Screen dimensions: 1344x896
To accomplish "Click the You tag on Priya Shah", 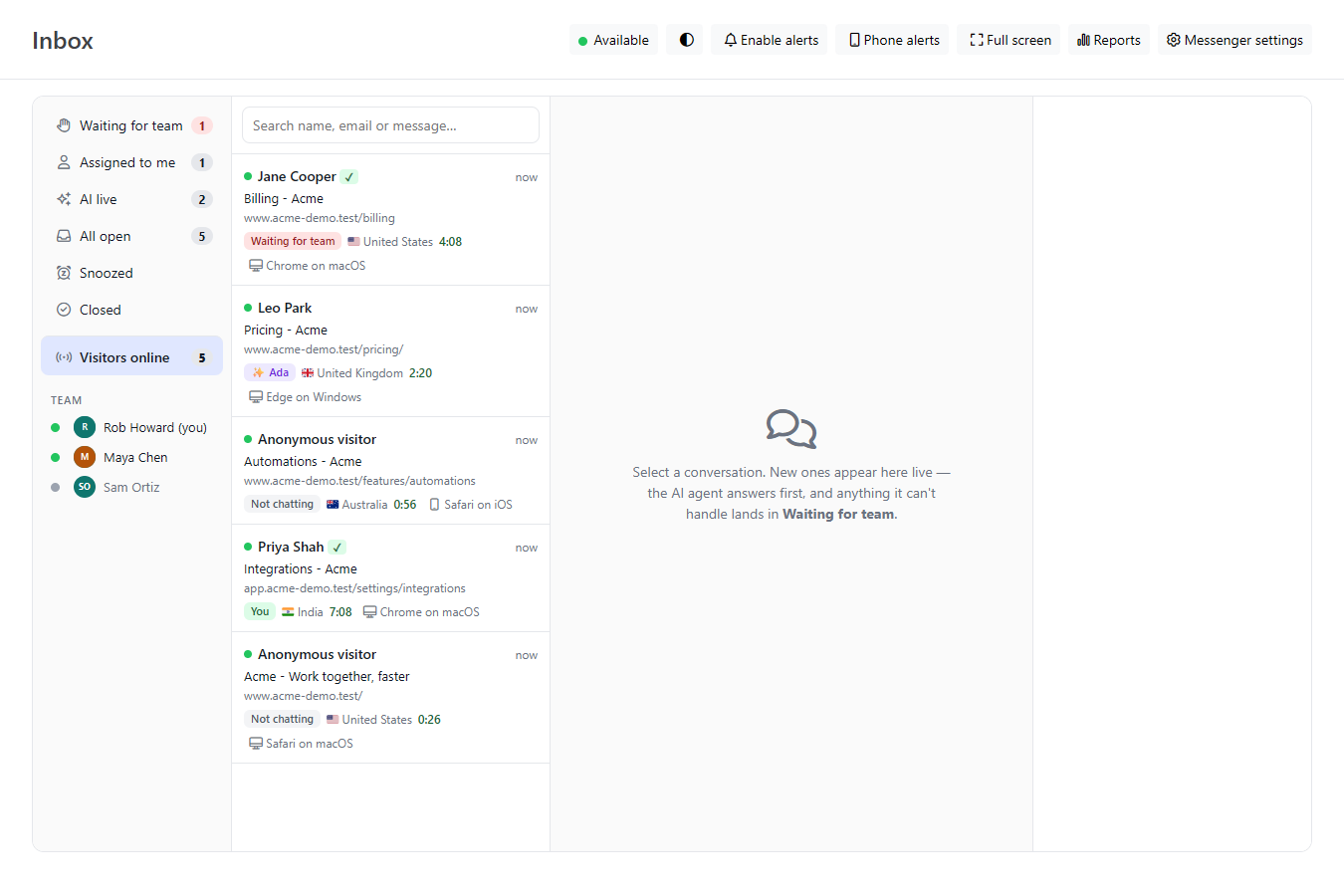I will [260, 611].
